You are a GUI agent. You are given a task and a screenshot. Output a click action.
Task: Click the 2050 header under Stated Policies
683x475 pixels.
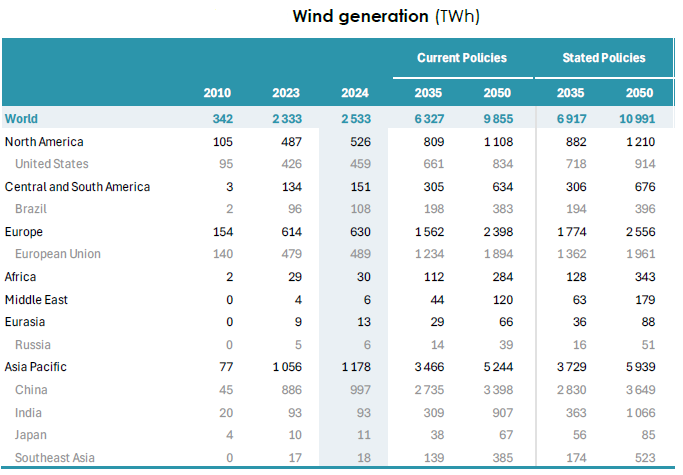pos(639,93)
